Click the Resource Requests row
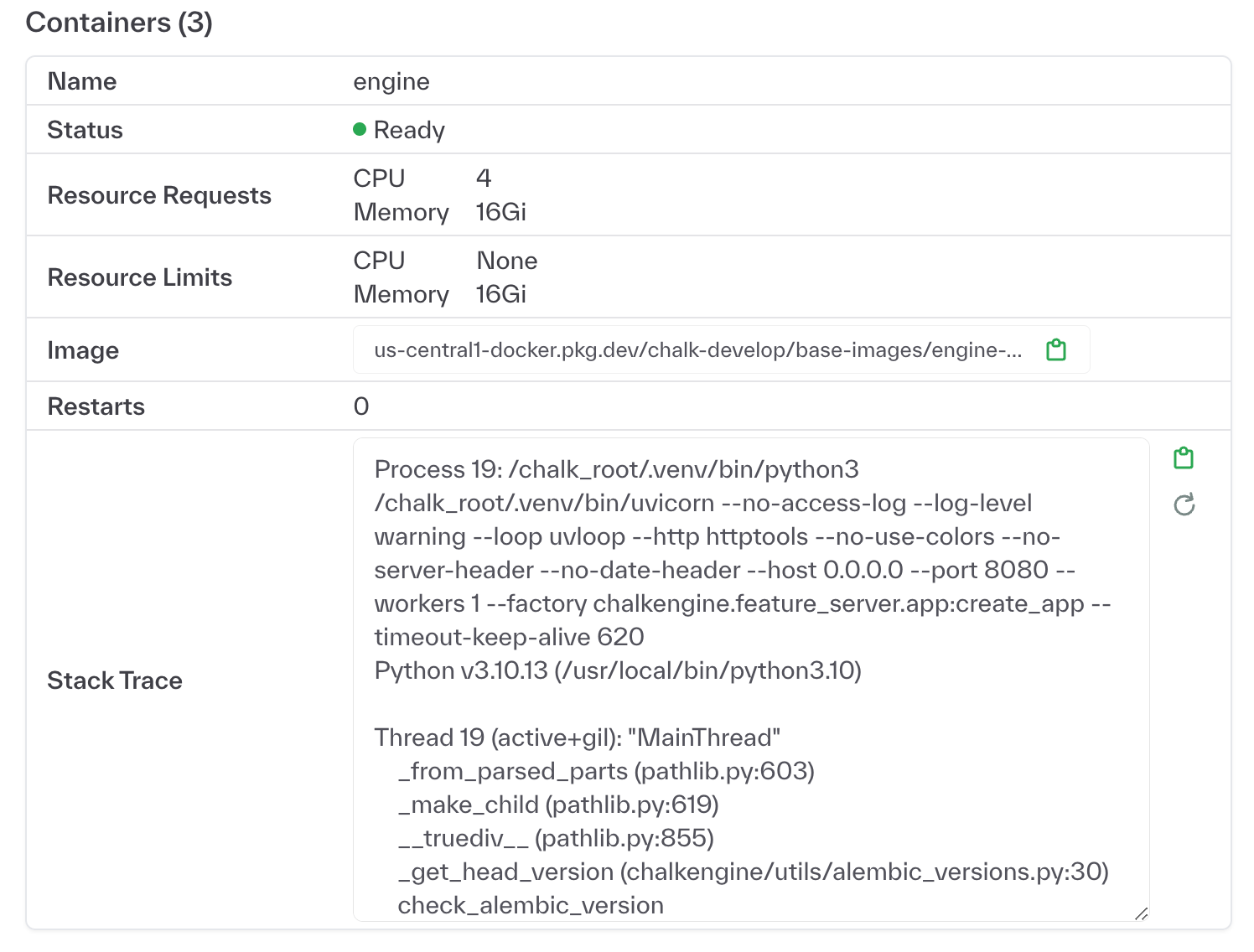The height and width of the screenshot is (952, 1254). pyautogui.click(x=159, y=194)
